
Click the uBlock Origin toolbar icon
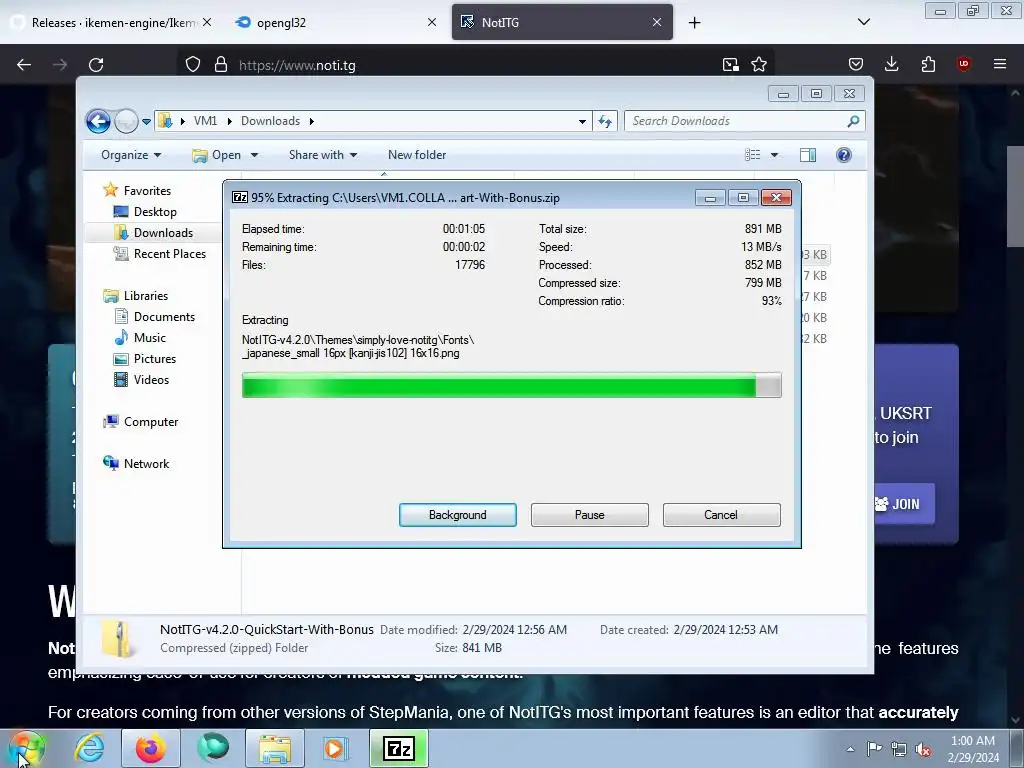point(963,64)
